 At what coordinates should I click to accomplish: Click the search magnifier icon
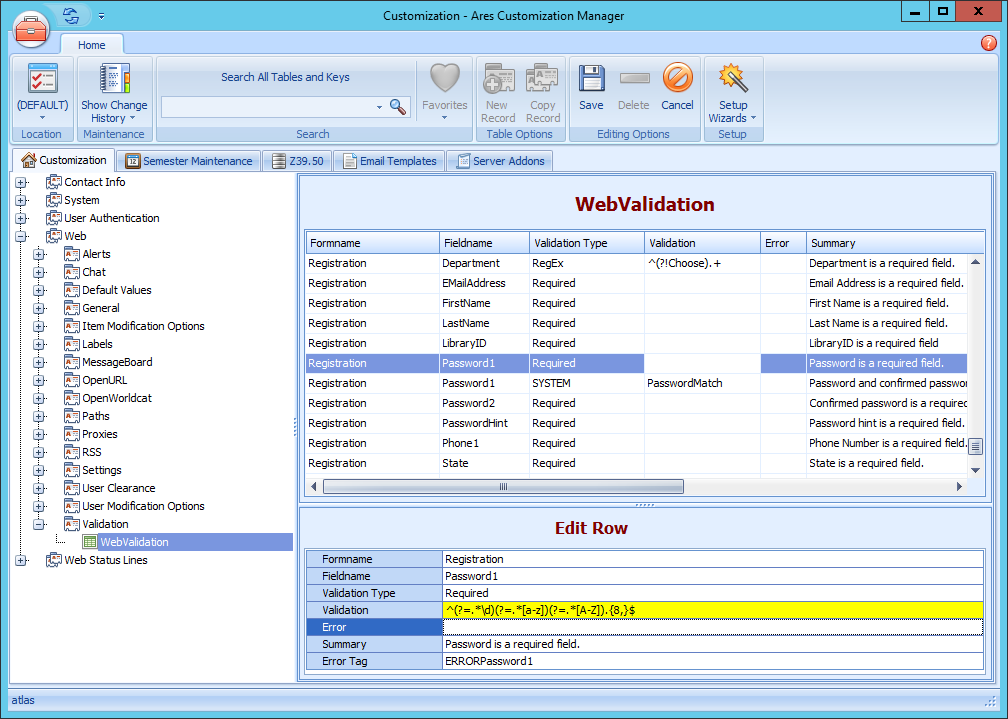coord(398,104)
